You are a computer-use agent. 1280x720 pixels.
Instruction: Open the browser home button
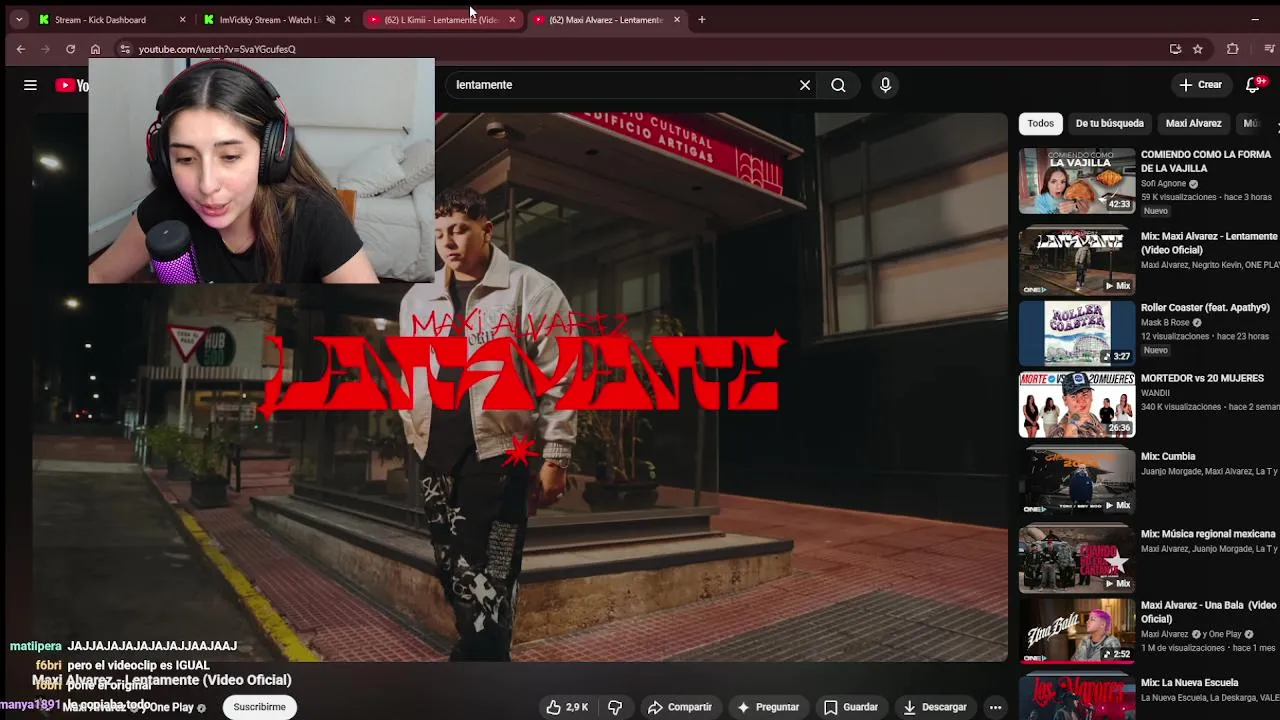(95, 49)
